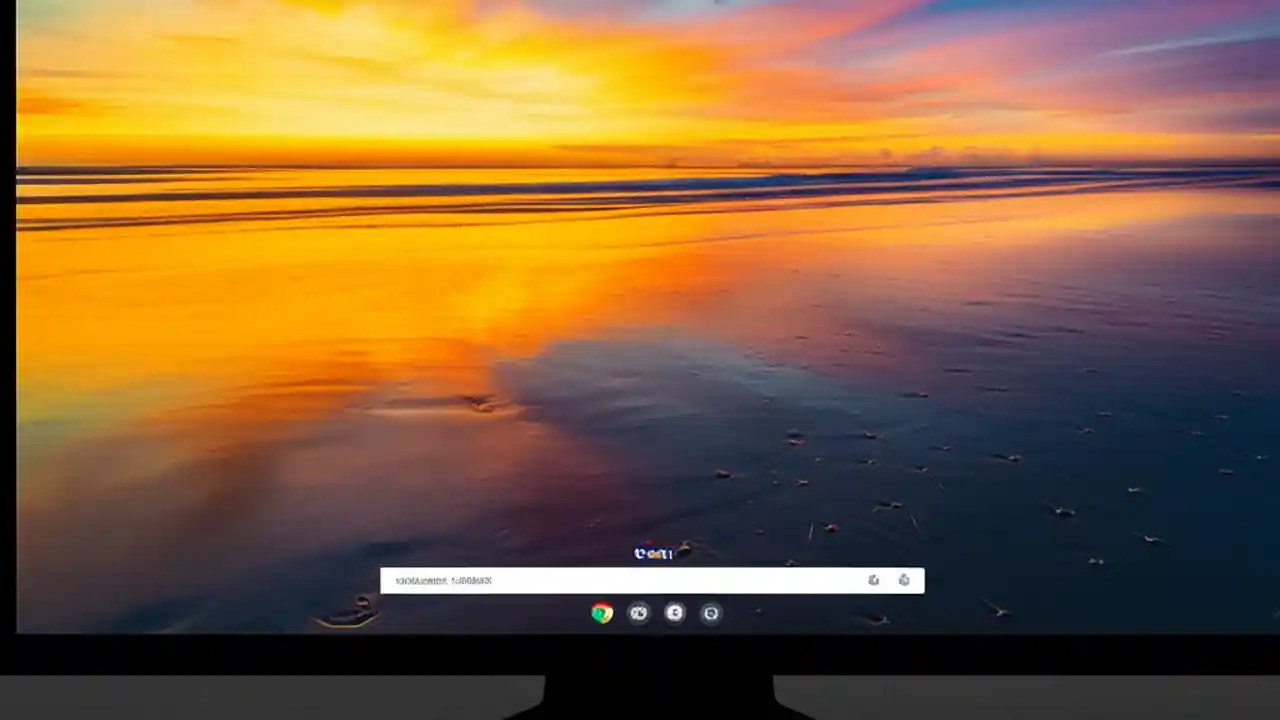Click the first circular app icon beside Chrome
Screen dimensions: 1280x720
click(x=639, y=613)
